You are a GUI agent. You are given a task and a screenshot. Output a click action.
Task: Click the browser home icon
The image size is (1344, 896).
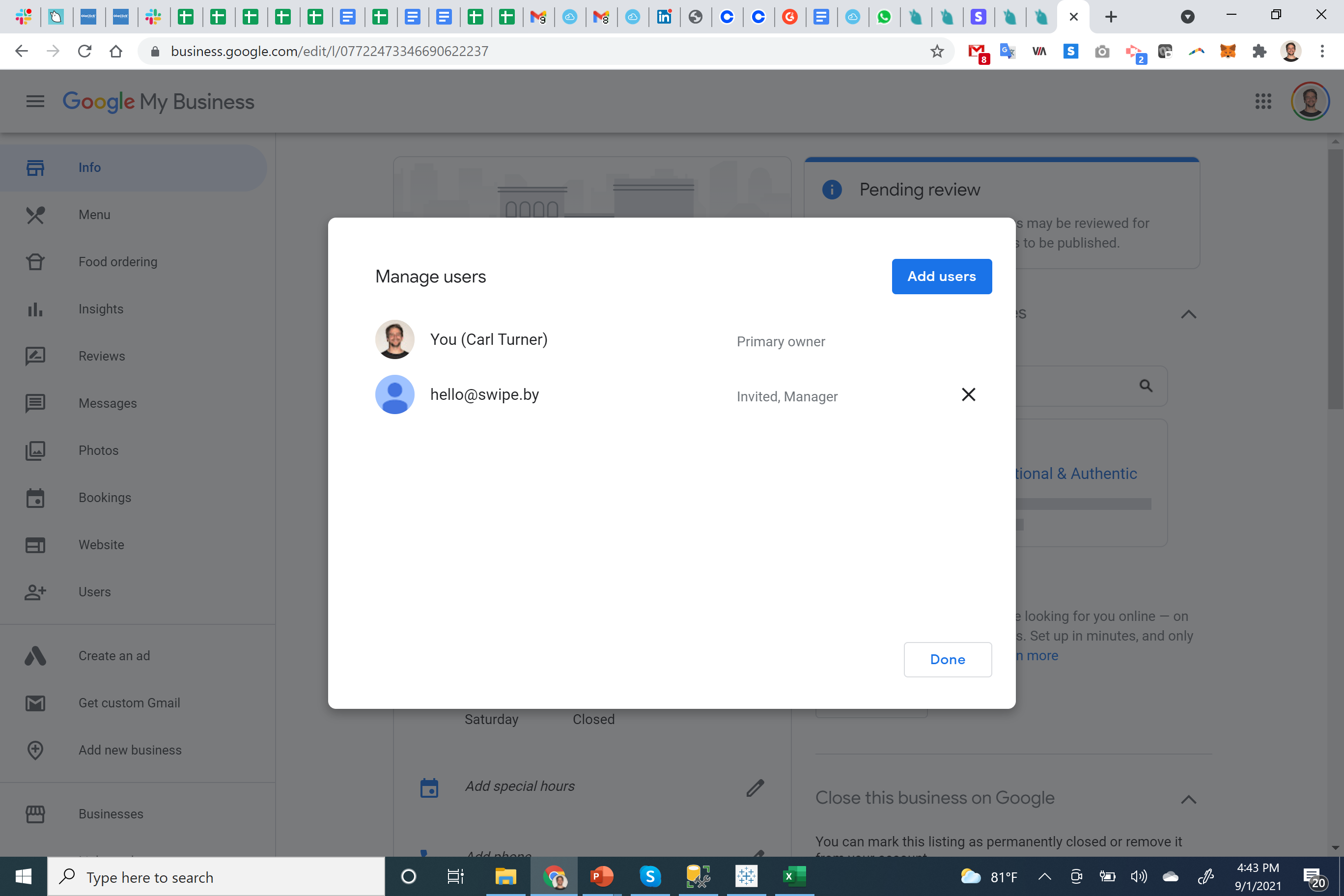tap(116, 52)
